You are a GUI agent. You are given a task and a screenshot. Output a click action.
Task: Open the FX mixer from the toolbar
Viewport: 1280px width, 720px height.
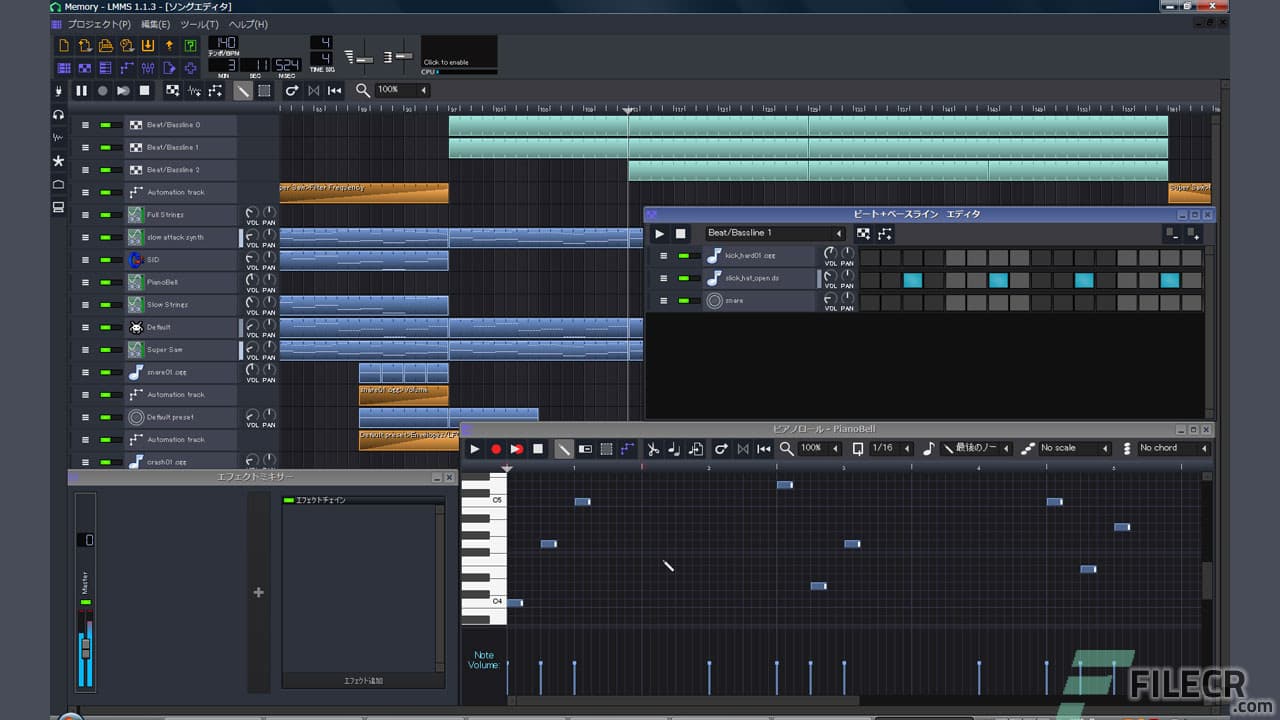tap(146, 68)
